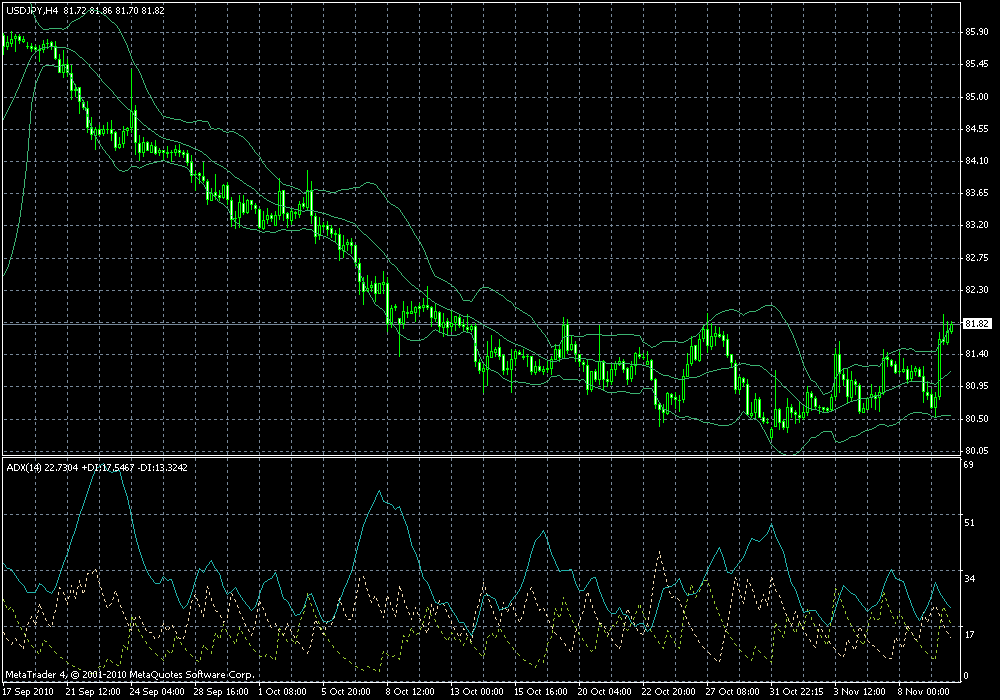Click the ADX scale value 34
This screenshot has width=1000, height=700.
(x=969, y=579)
